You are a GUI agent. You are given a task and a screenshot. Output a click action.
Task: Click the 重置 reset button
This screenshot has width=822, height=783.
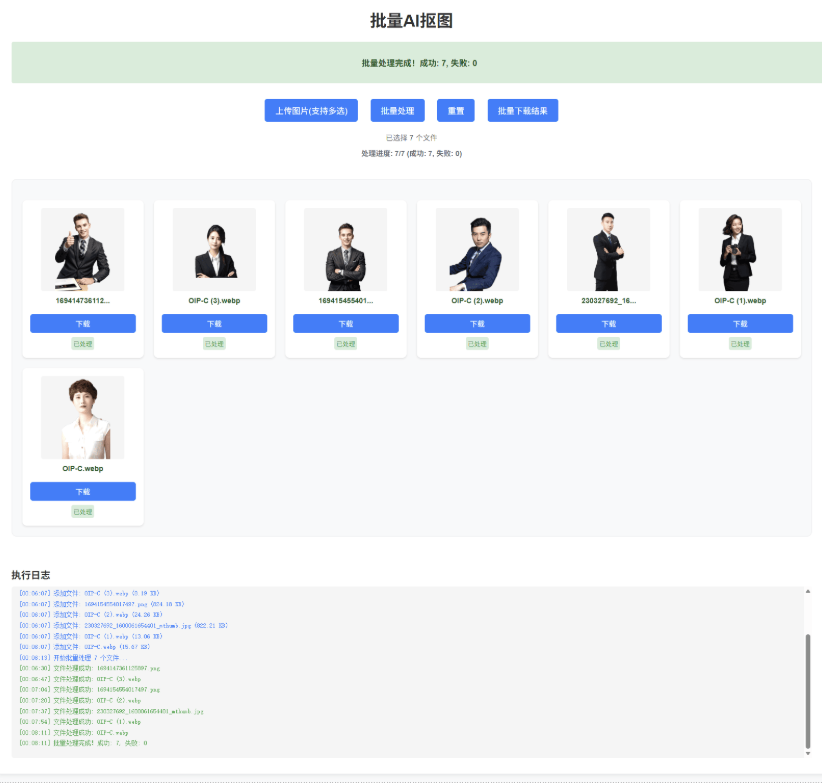coord(455,110)
